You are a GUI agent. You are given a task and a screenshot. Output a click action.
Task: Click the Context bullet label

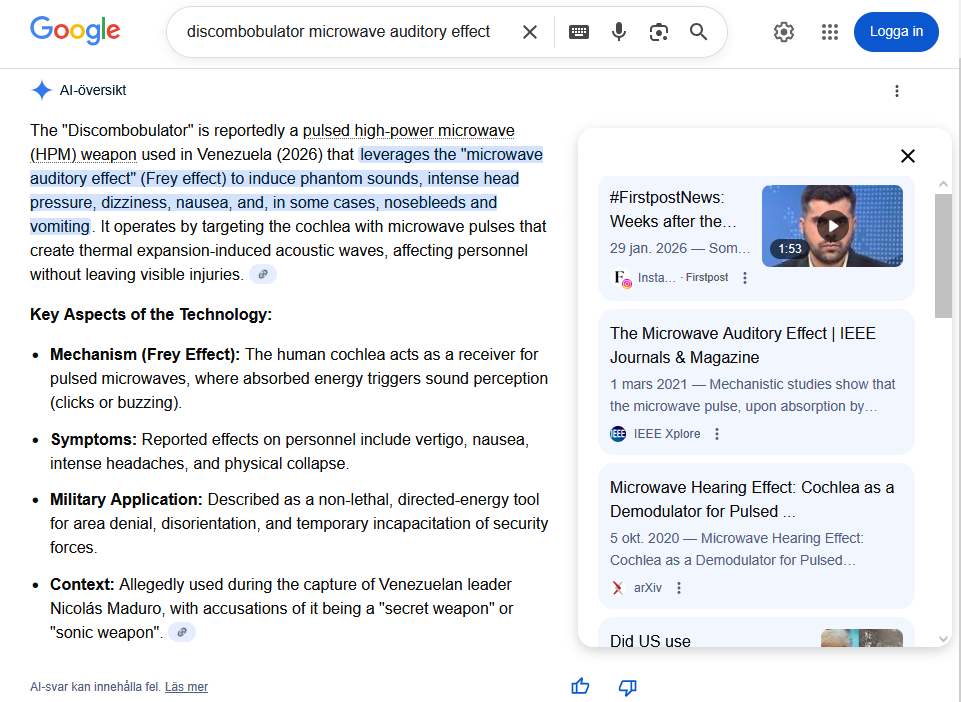click(x=82, y=584)
